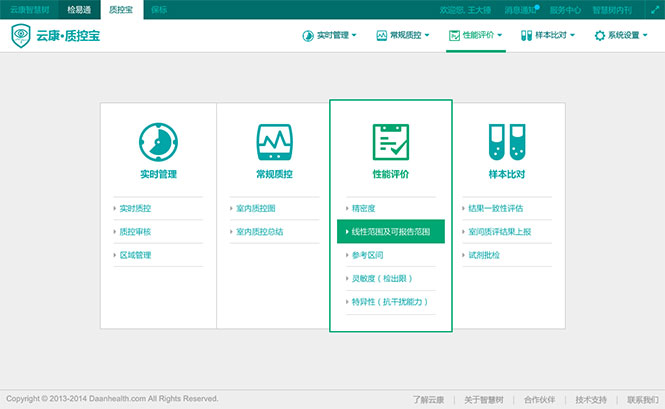
Task: Switch to the 云康智慧树 top tab
Action: click(29, 10)
